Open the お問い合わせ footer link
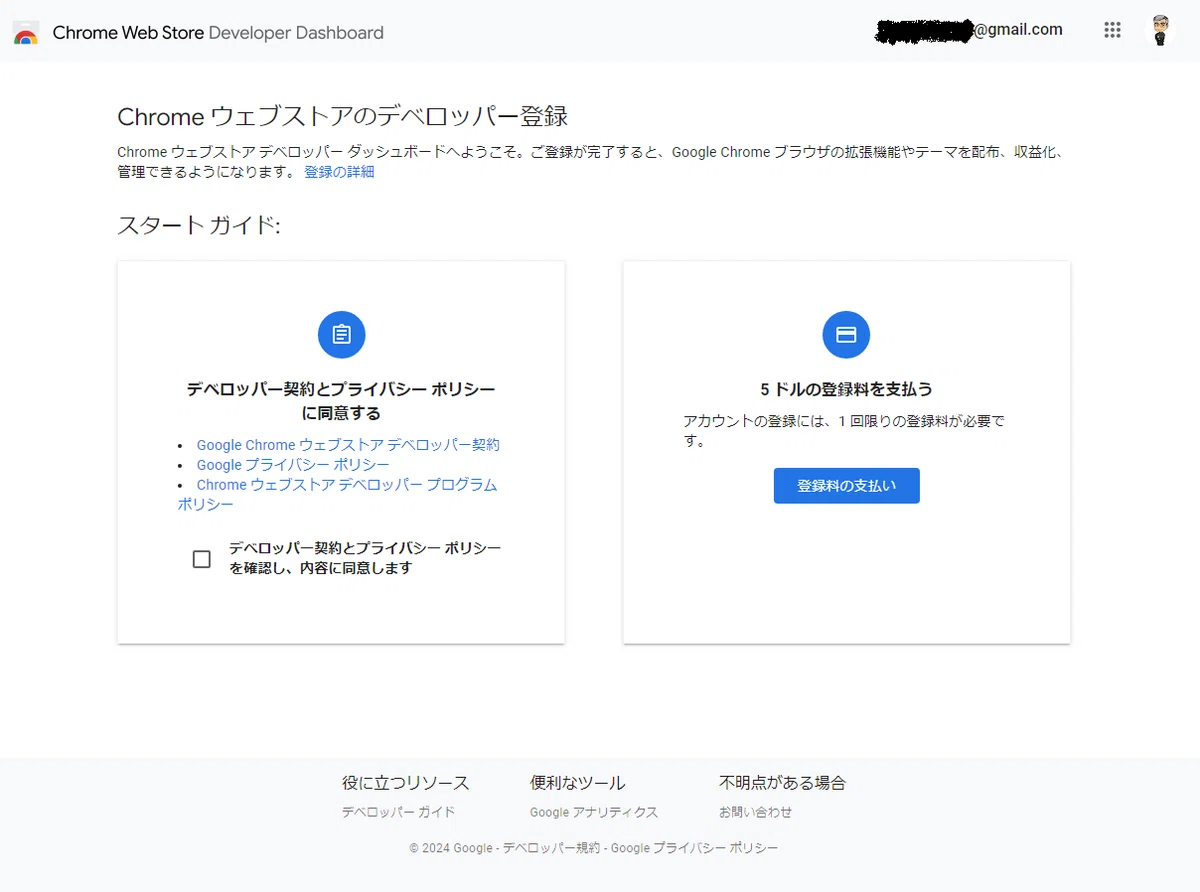The width and height of the screenshot is (1200, 892). [755, 812]
